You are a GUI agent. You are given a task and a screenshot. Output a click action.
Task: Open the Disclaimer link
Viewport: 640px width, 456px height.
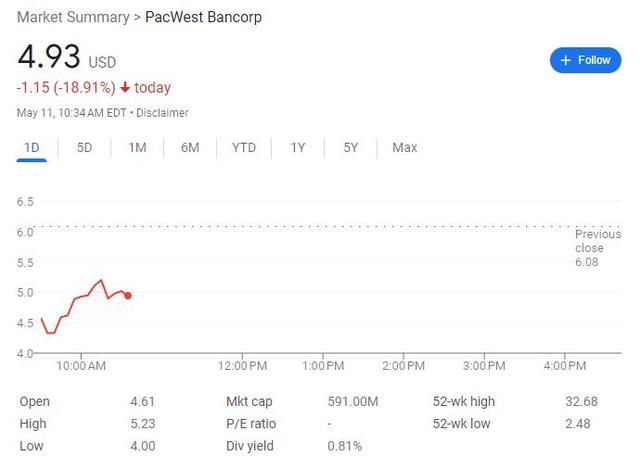tap(162, 113)
